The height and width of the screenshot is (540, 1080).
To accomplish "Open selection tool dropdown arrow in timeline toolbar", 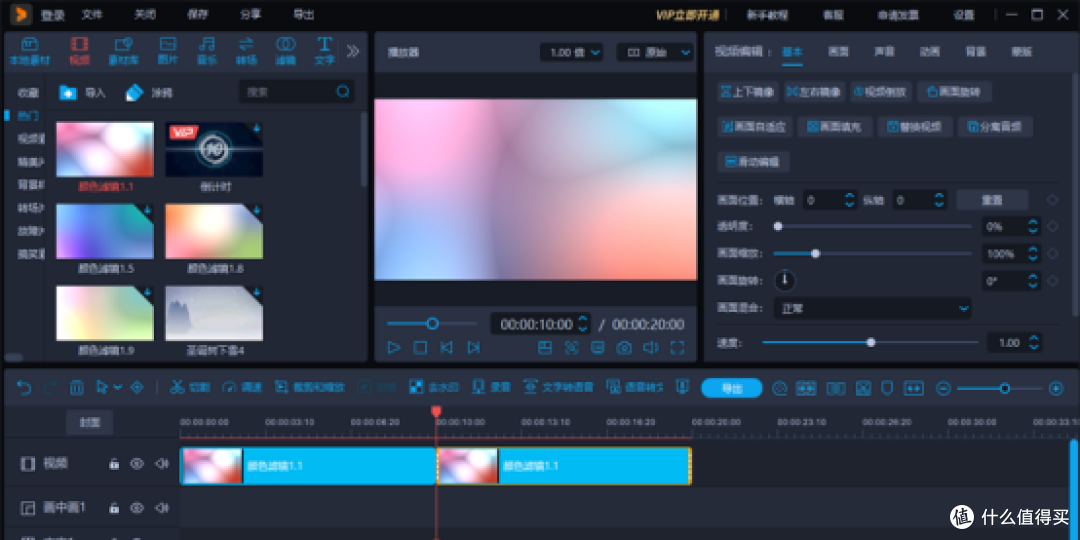I will coord(118,388).
